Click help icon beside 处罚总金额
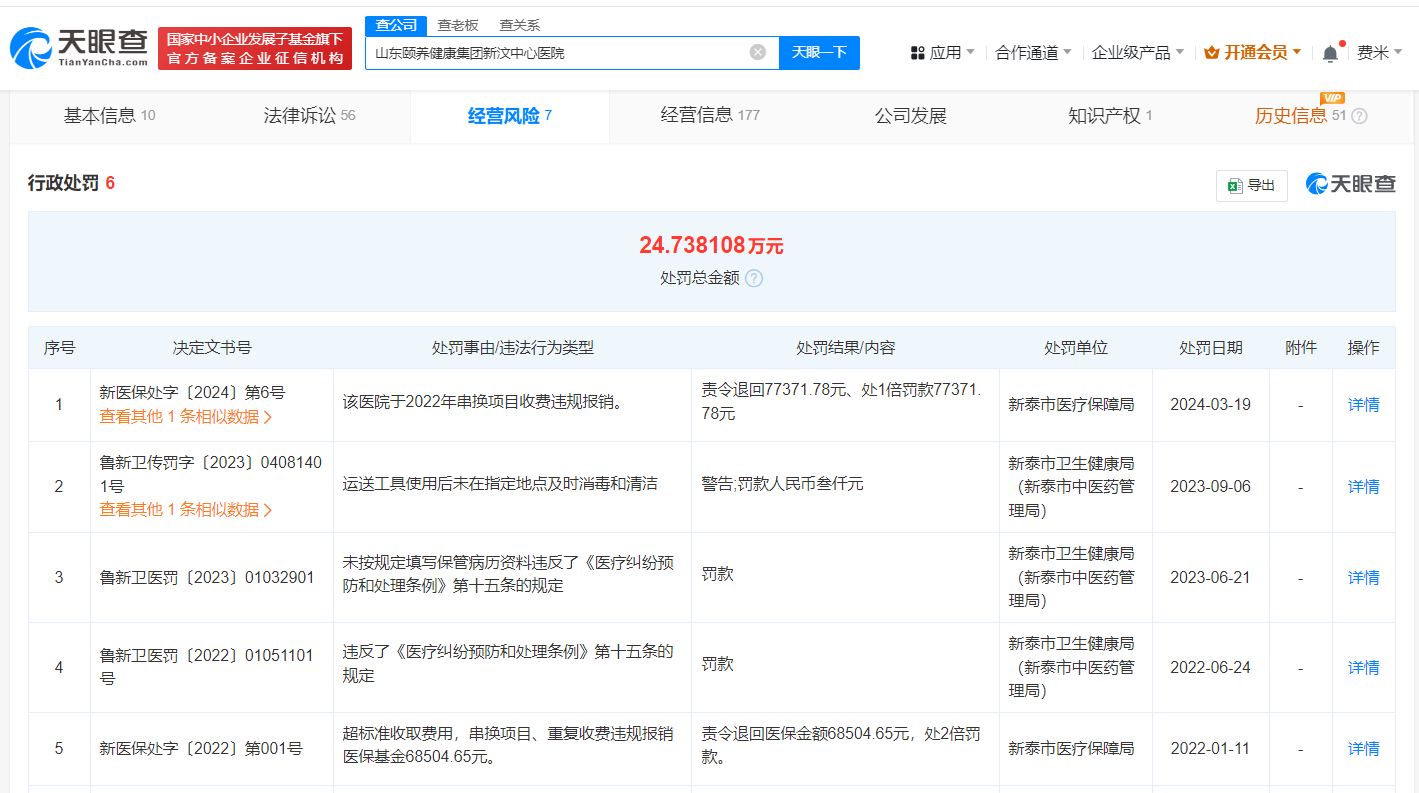Screen dimensions: 1419x793 click(x=754, y=278)
